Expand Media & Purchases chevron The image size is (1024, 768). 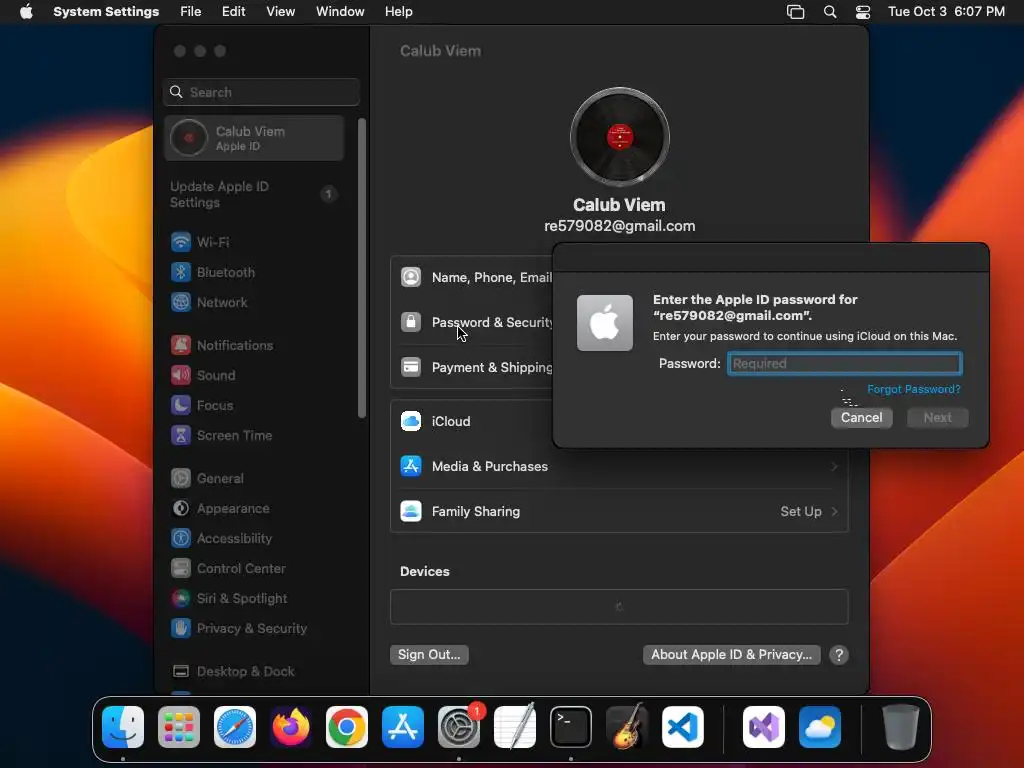(x=835, y=466)
